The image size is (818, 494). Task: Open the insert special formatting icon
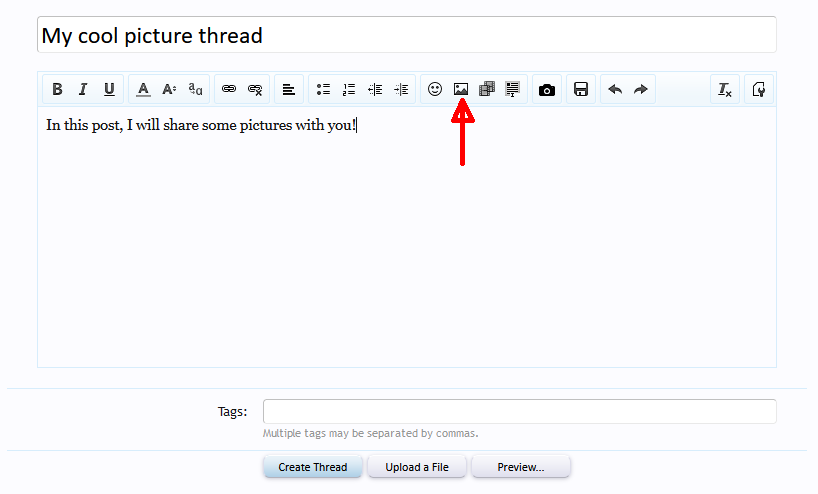tap(513, 89)
